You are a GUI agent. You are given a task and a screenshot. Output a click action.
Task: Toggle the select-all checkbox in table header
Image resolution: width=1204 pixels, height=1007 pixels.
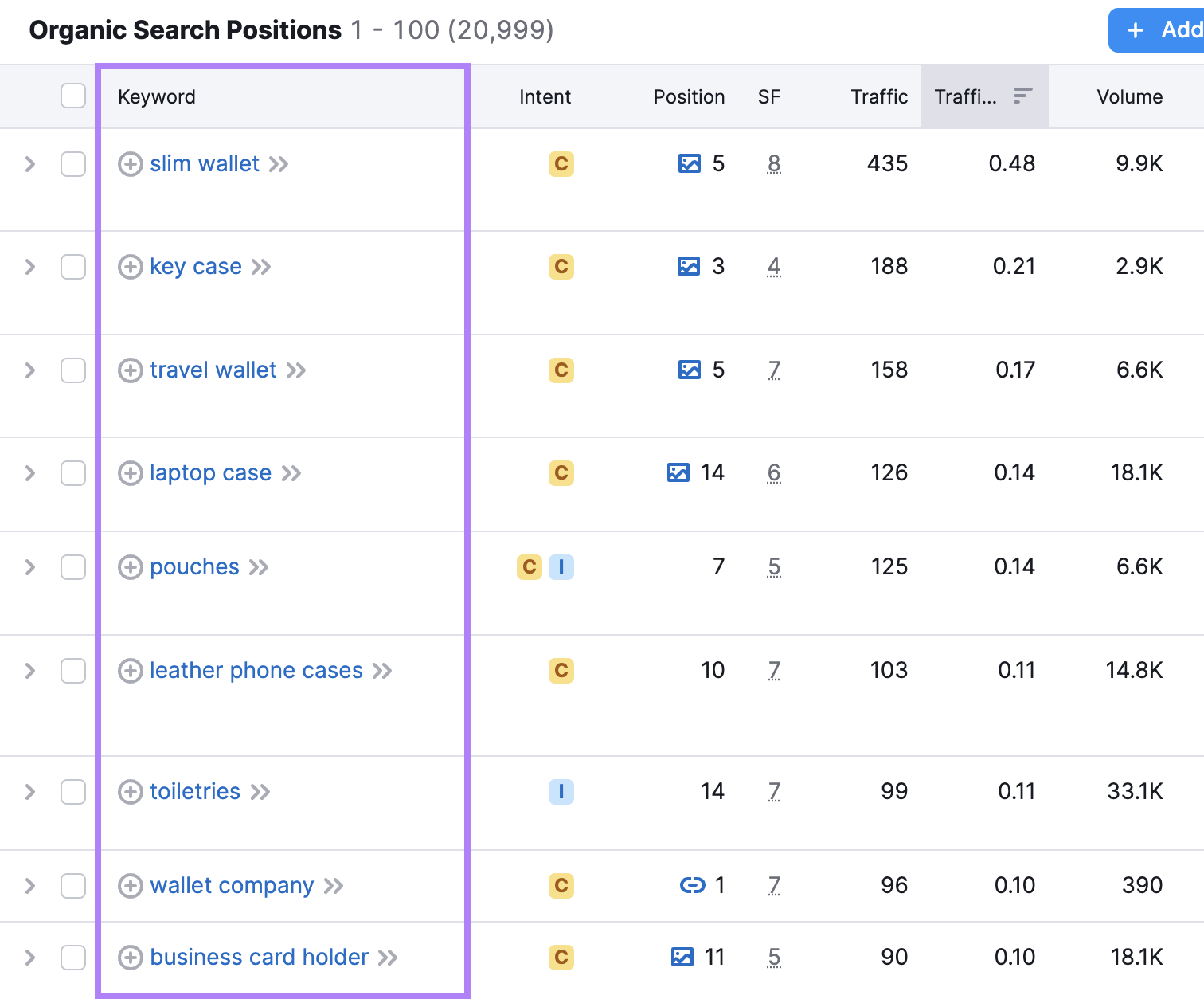(73, 96)
